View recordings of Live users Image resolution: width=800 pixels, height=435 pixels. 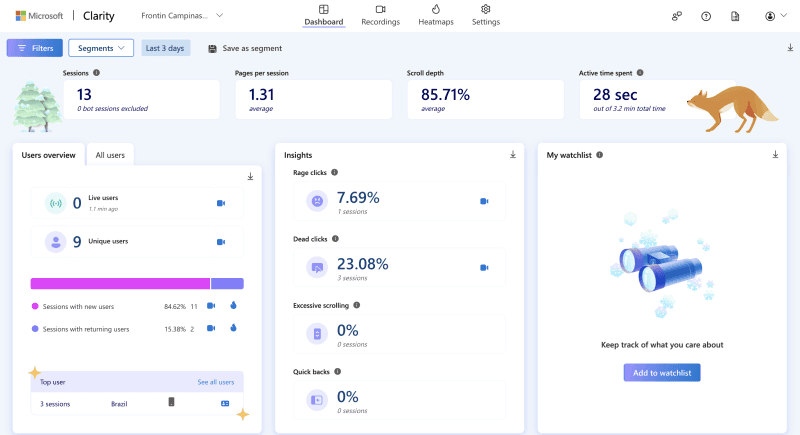(x=221, y=203)
